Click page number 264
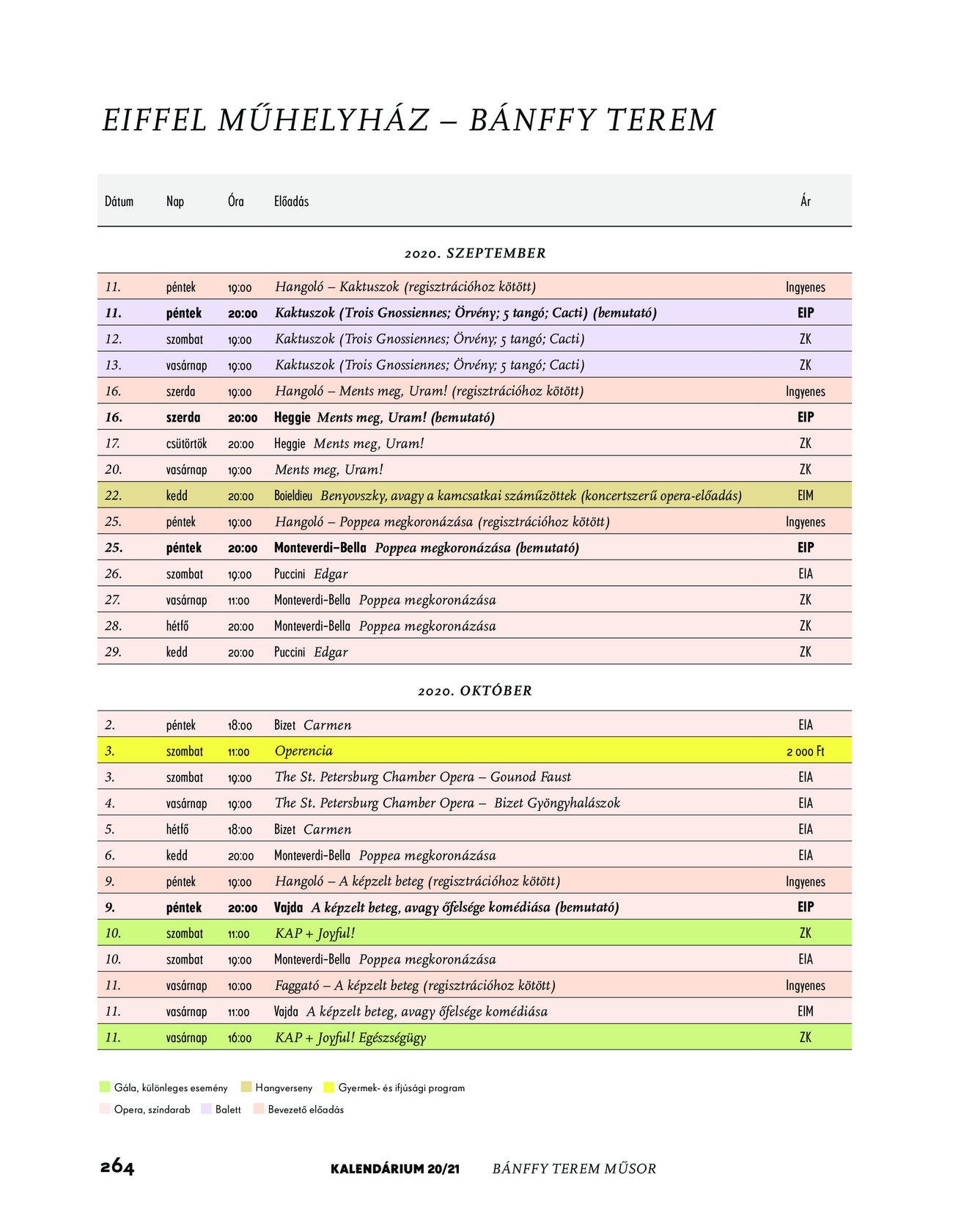Viewport: 975px width, 1232px height. tap(117, 1167)
